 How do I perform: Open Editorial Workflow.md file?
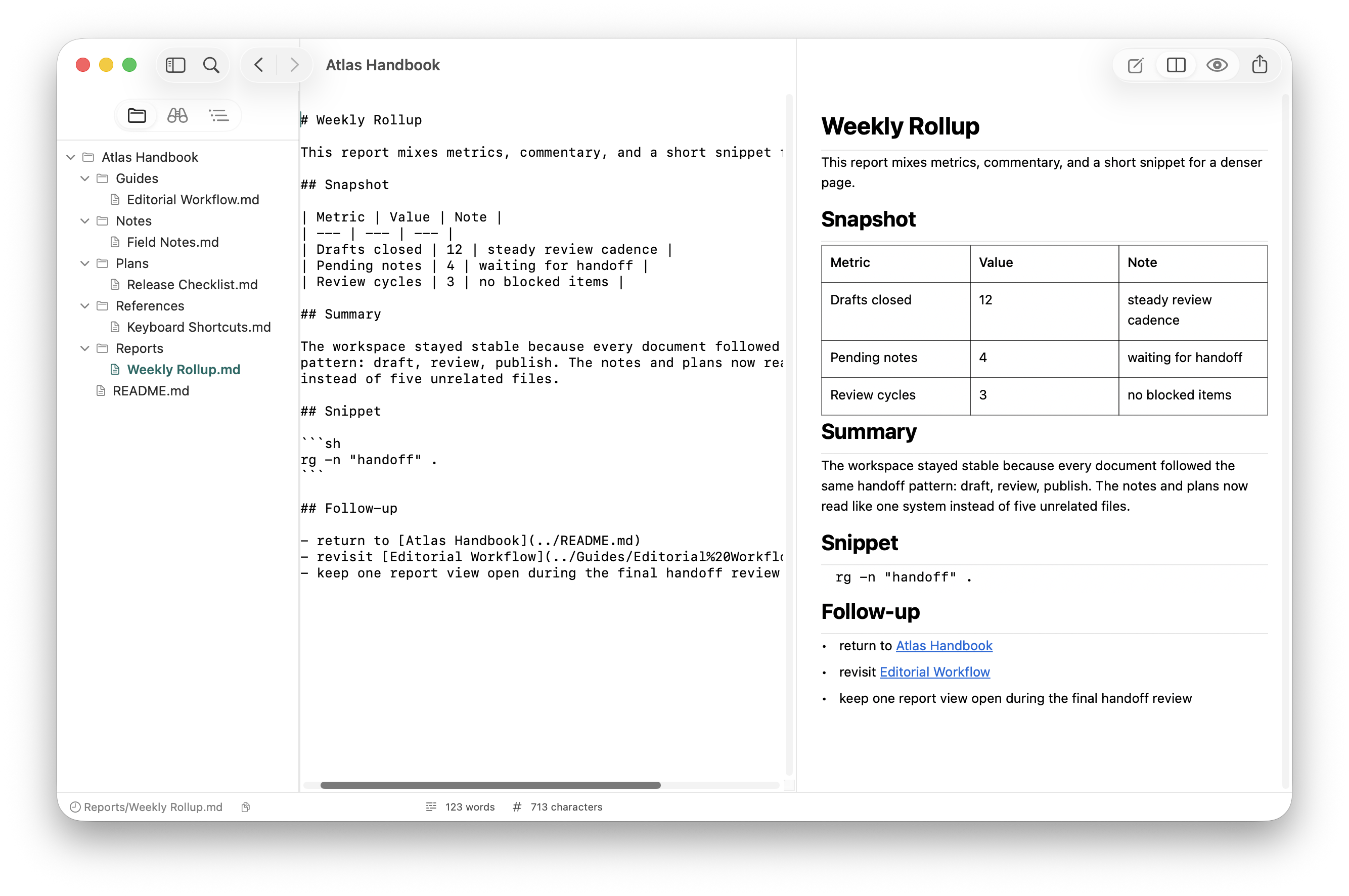tap(193, 199)
